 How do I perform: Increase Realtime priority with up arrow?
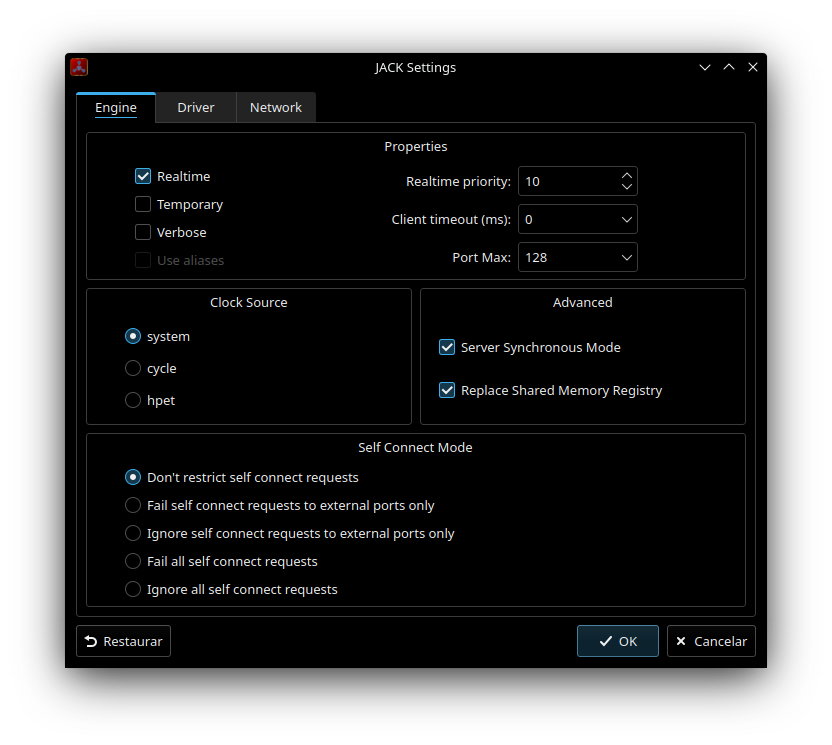(627, 175)
